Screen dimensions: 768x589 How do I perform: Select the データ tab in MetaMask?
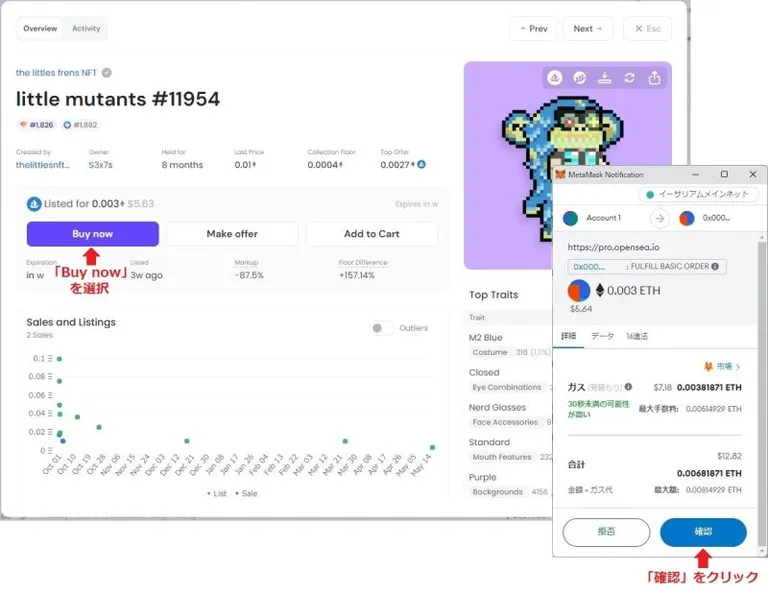point(602,336)
